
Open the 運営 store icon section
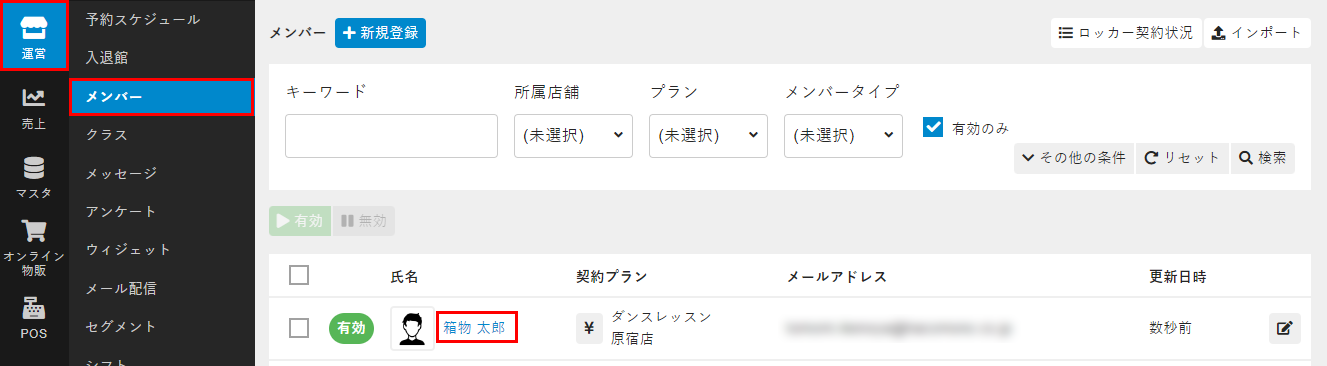pos(34,36)
